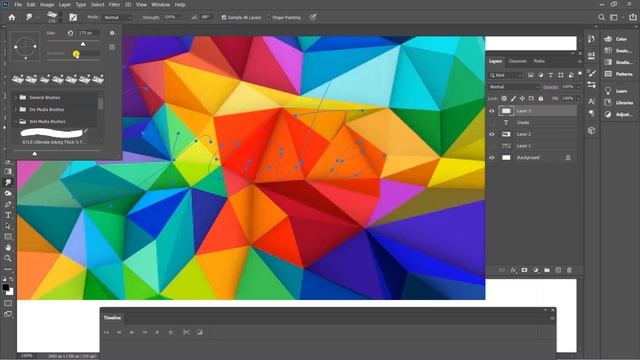Open layer Fill dropdown arrow
640x360 pixels.
click(x=578, y=98)
